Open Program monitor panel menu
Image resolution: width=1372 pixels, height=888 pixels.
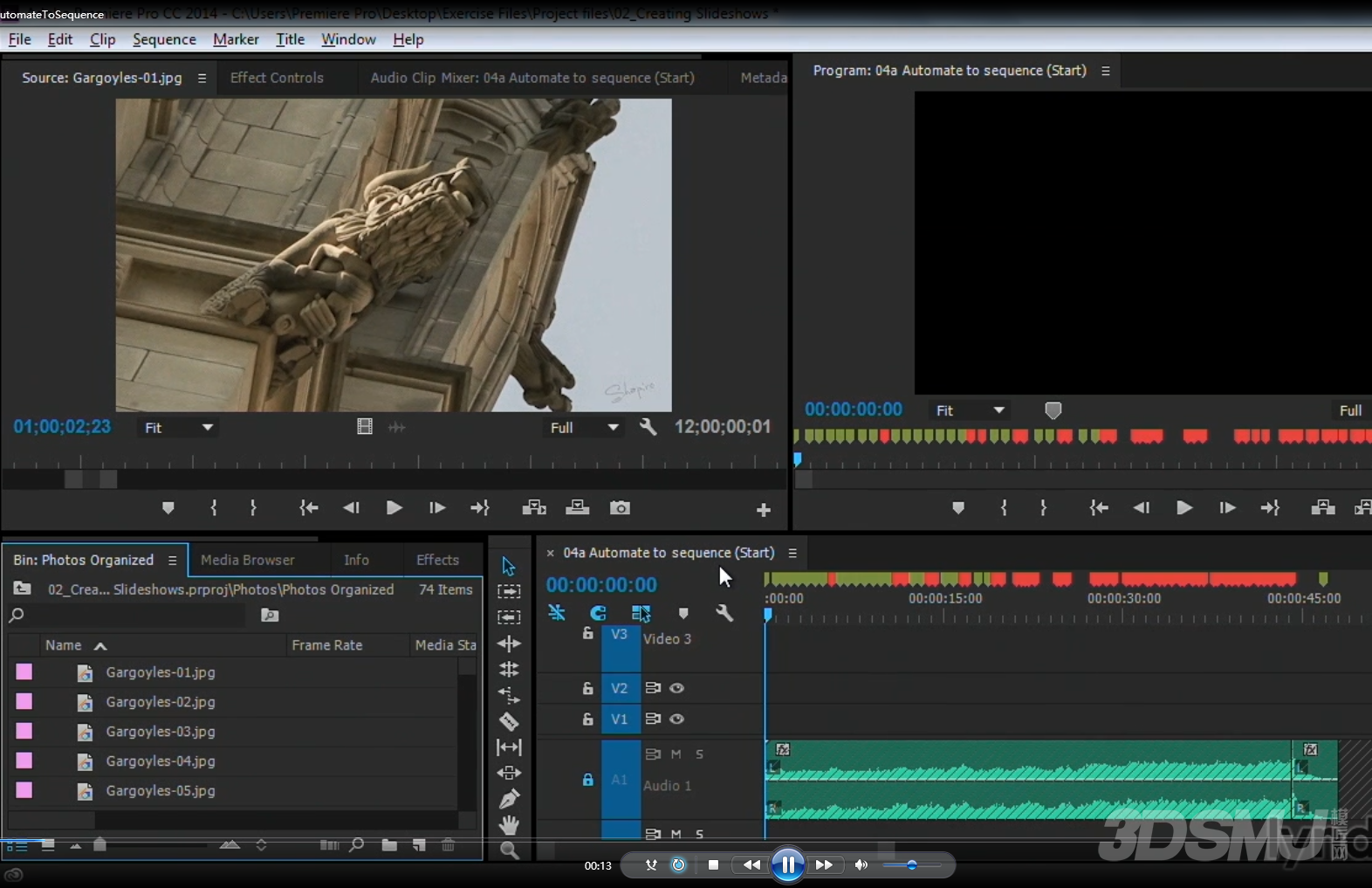click(x=1106, y=71)
